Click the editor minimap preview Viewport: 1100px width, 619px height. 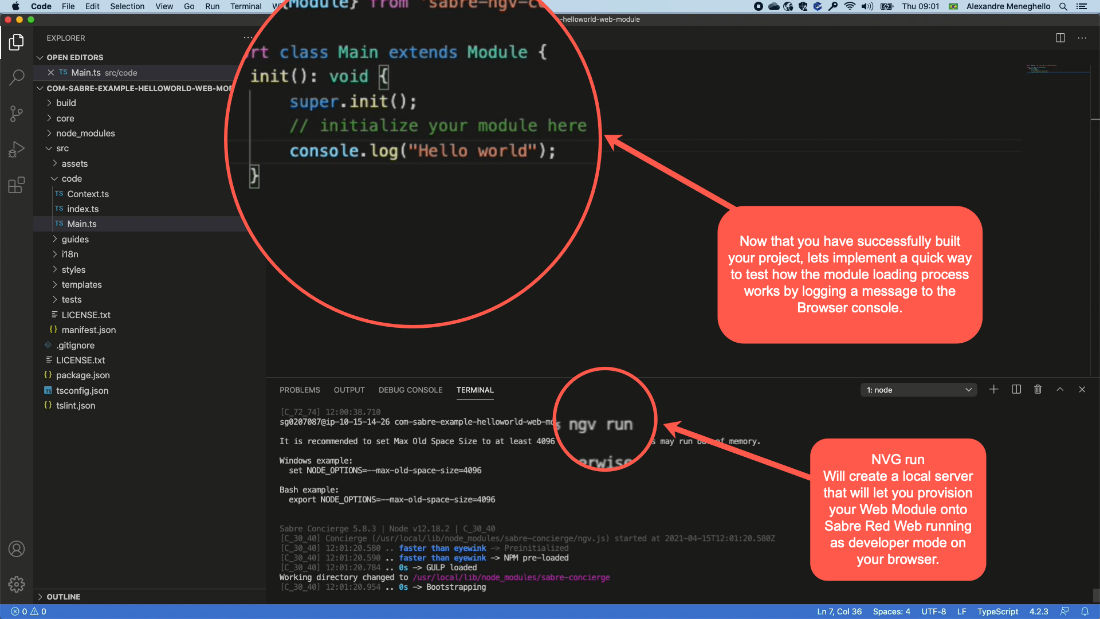pos(1057,69)
